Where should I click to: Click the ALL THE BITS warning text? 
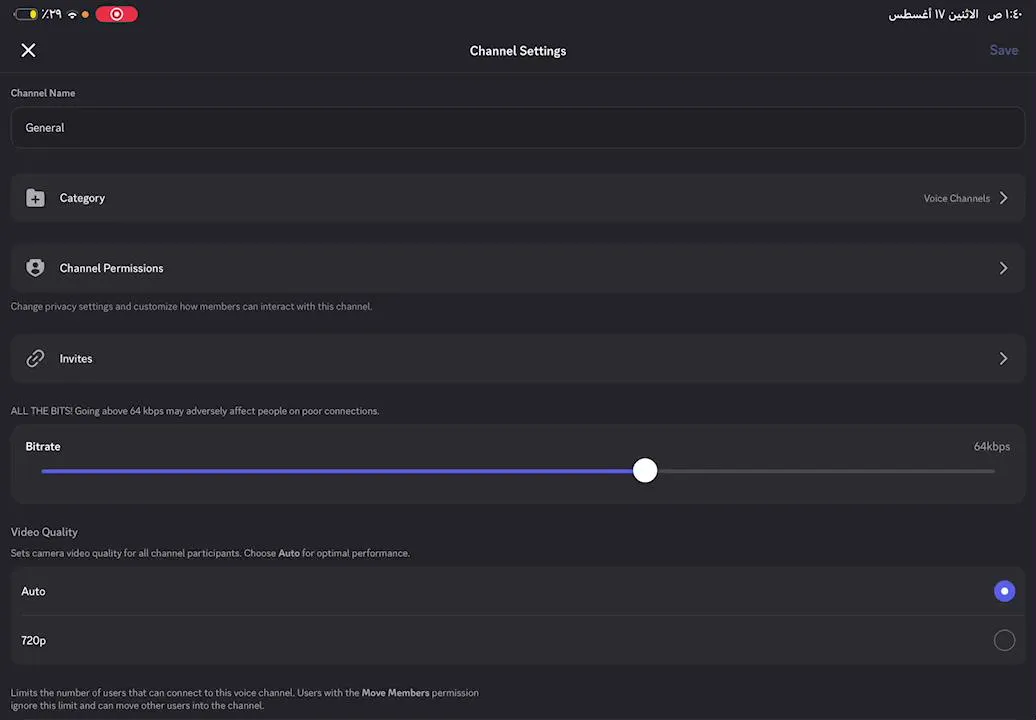[195, 411]
